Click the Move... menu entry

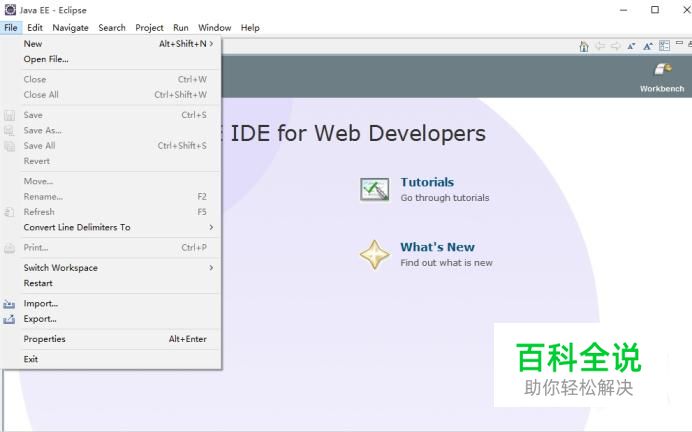[x=110, y=181]
